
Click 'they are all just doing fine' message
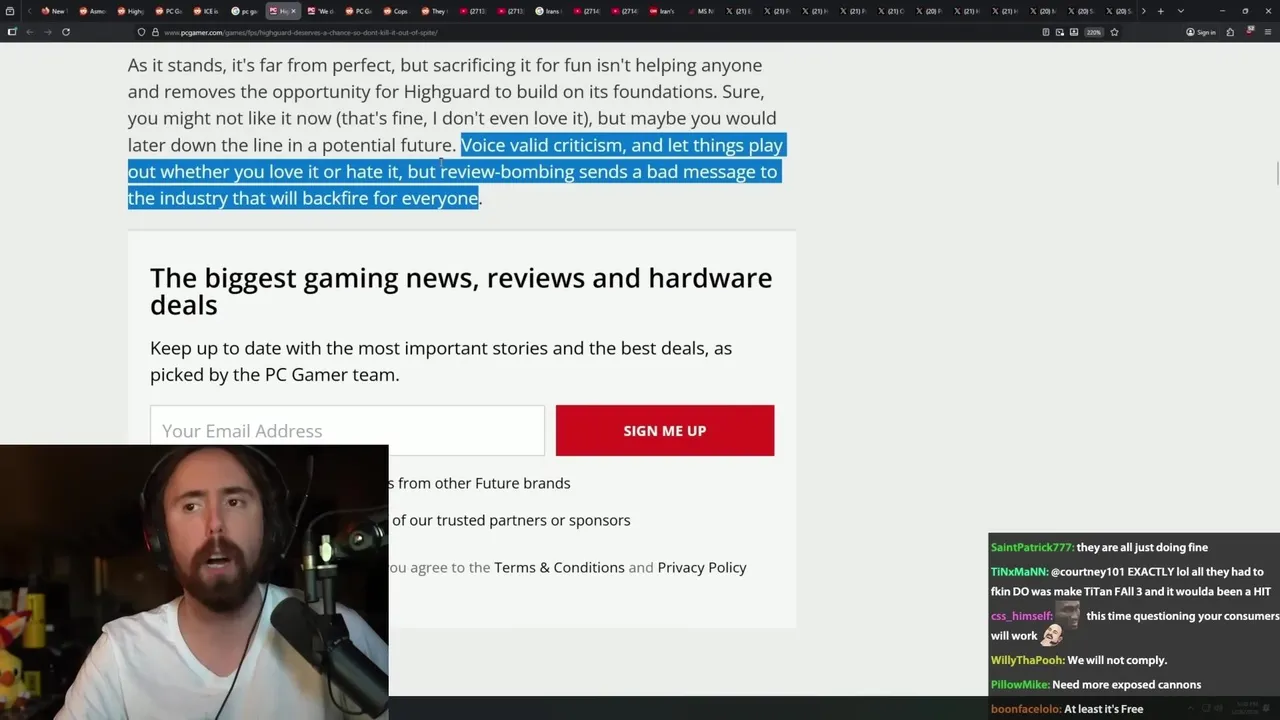[x=1142, y=547]
